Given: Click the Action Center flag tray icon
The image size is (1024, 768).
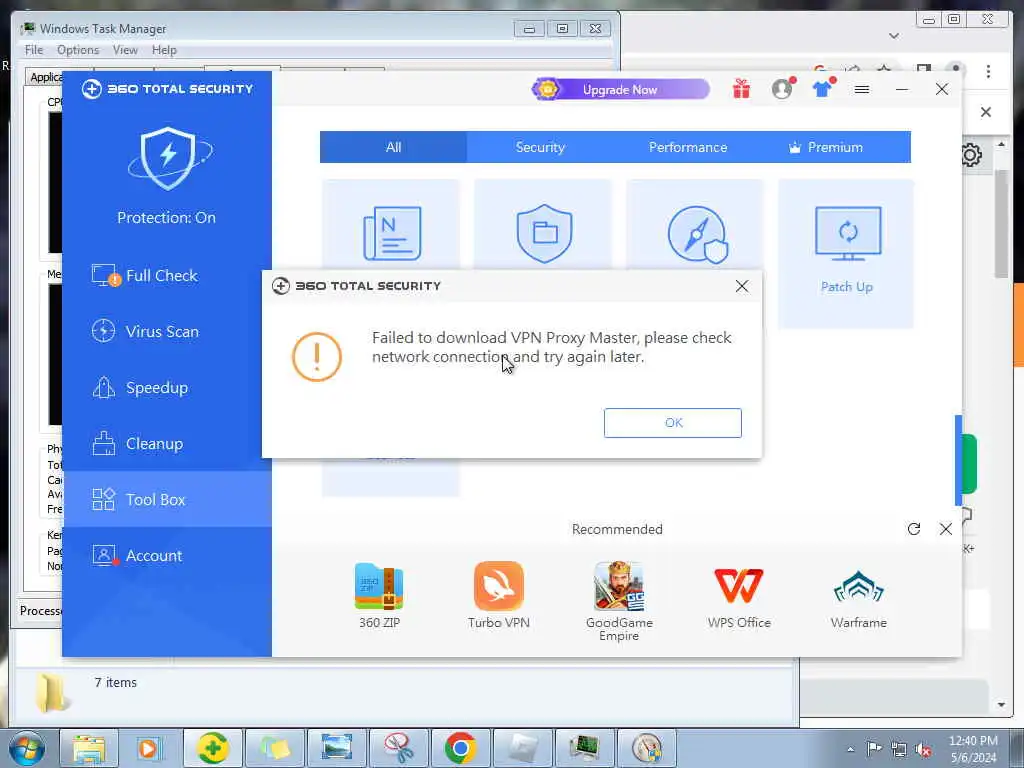Looking at the screenshot, I should (x=874, y=748).
